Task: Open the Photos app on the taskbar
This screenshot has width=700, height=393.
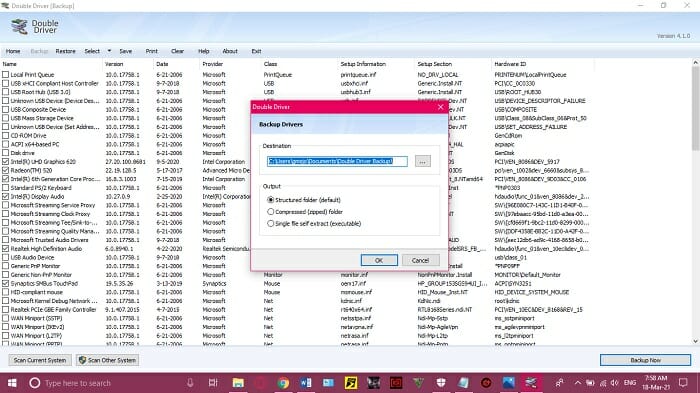Action: tap(508, 383)
